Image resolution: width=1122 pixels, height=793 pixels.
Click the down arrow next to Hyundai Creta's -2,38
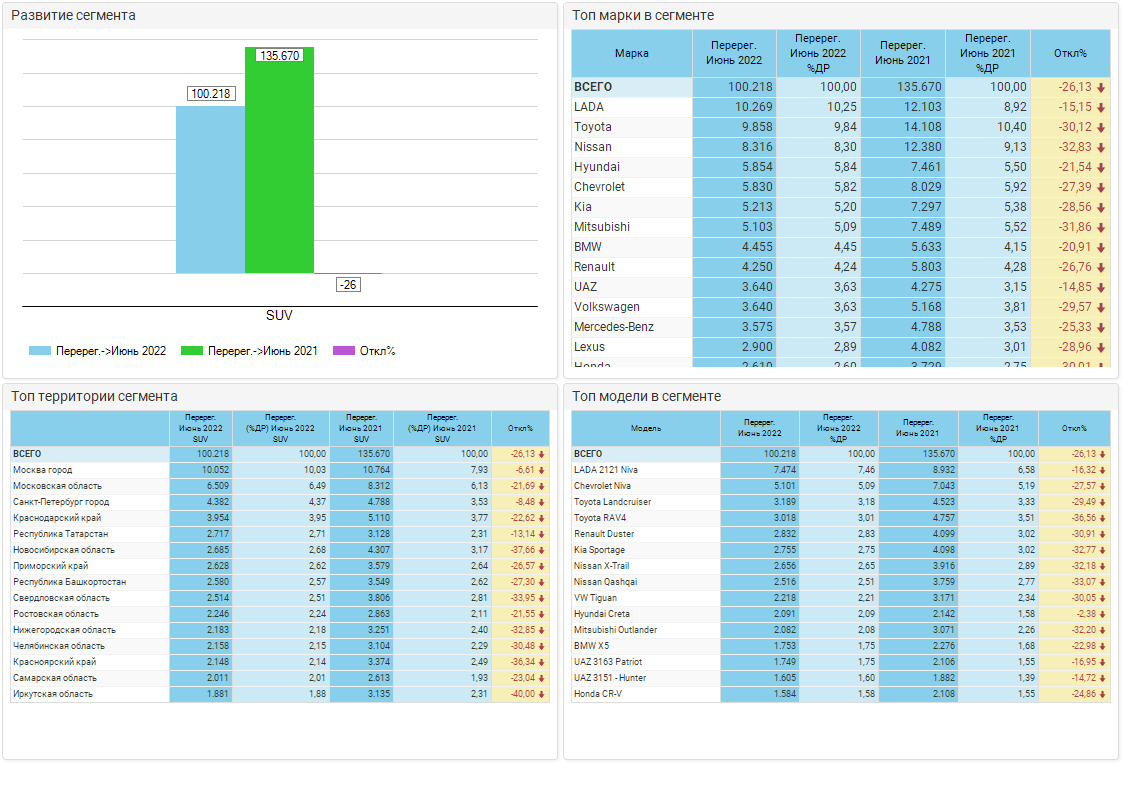coord(1103,614)
